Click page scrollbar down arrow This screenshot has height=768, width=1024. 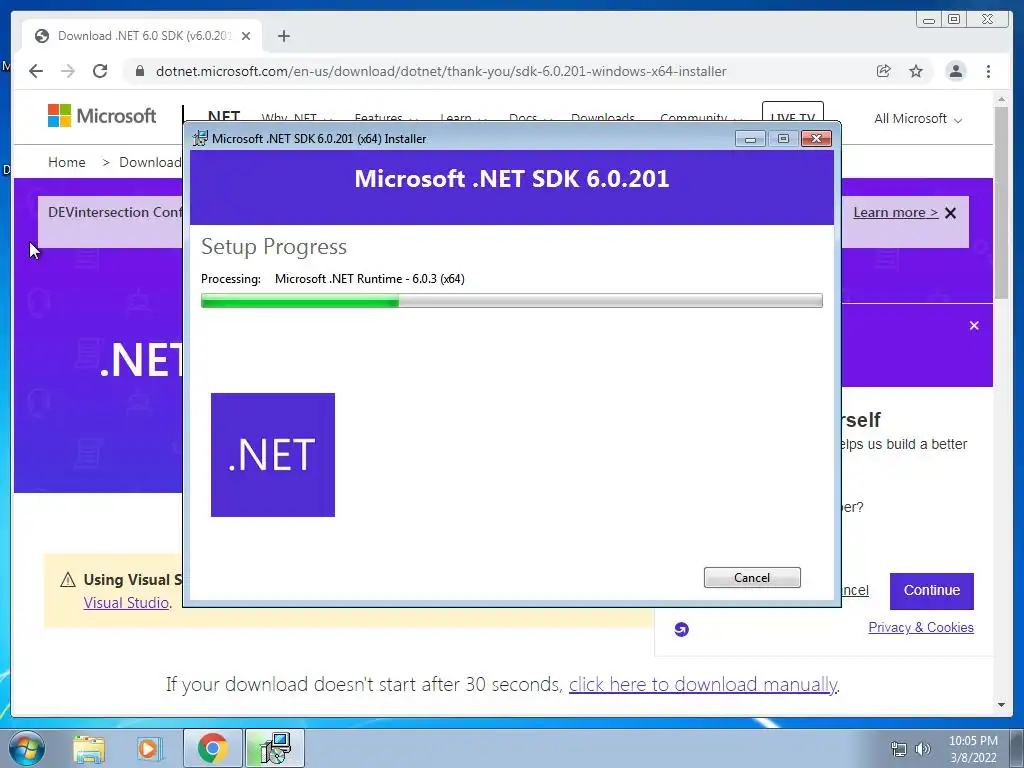coord(1001,705)
